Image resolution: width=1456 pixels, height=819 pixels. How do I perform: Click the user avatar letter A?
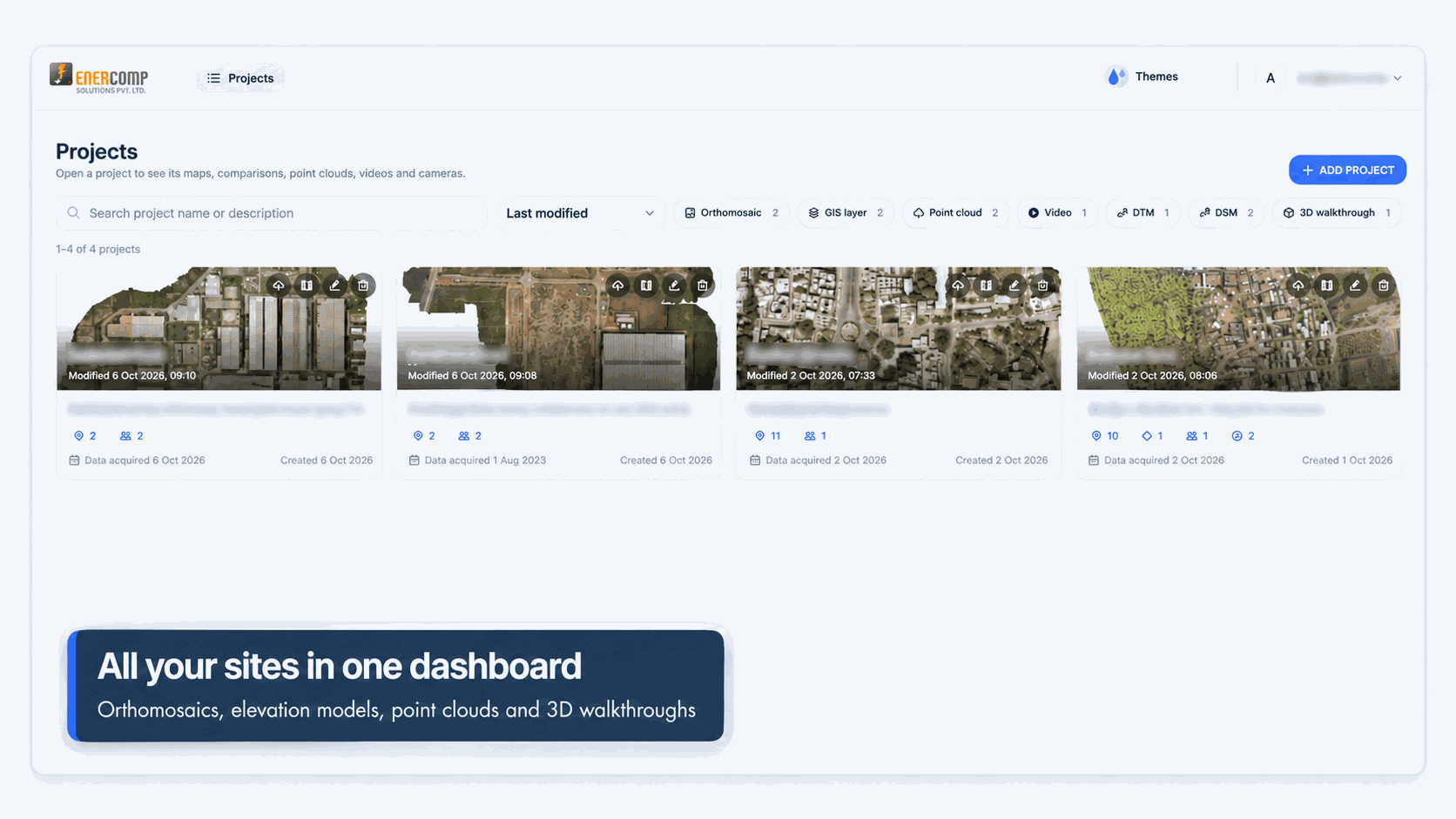[1271, 78]
